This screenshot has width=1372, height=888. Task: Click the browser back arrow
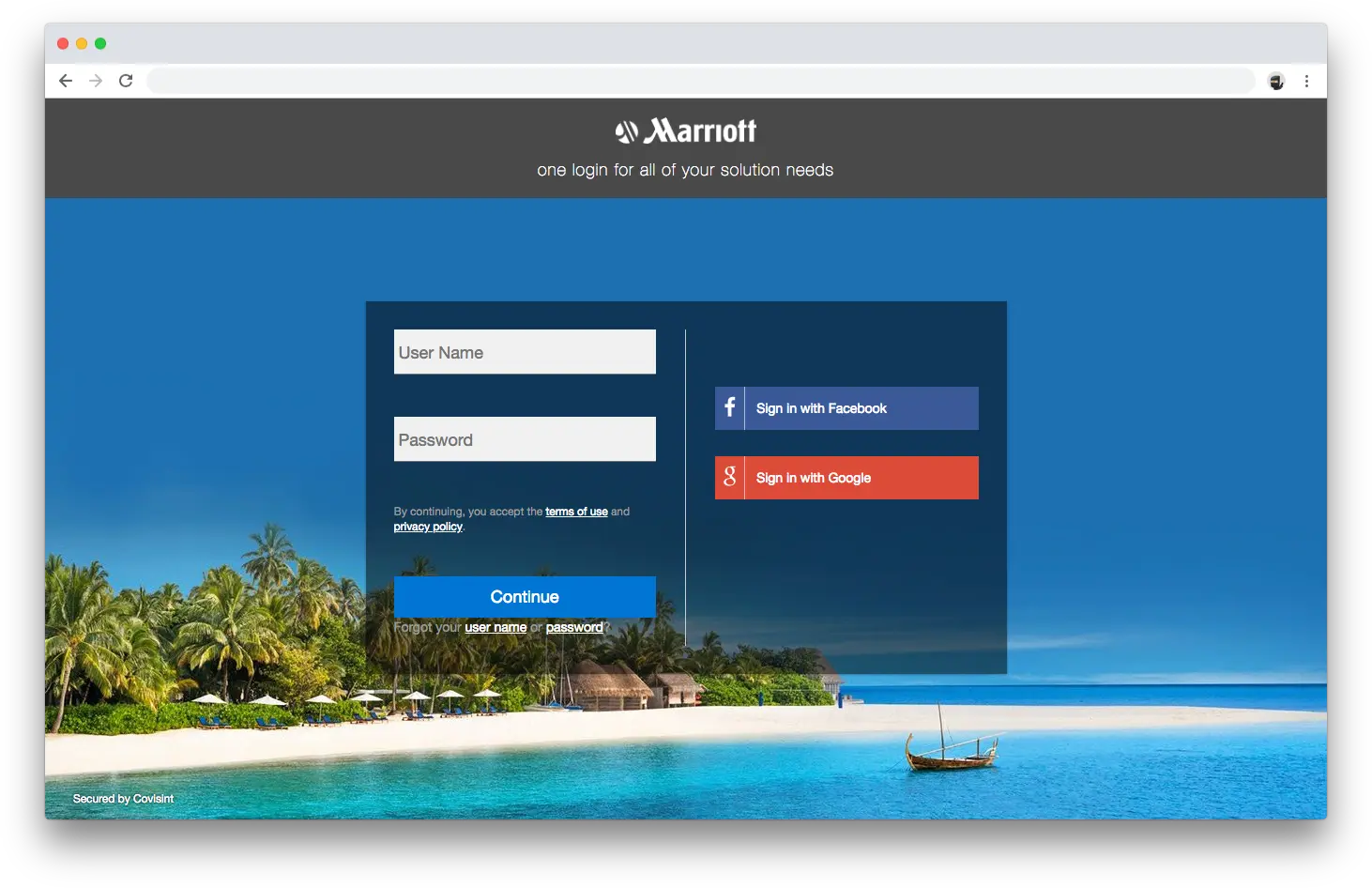tap(65, 81)
